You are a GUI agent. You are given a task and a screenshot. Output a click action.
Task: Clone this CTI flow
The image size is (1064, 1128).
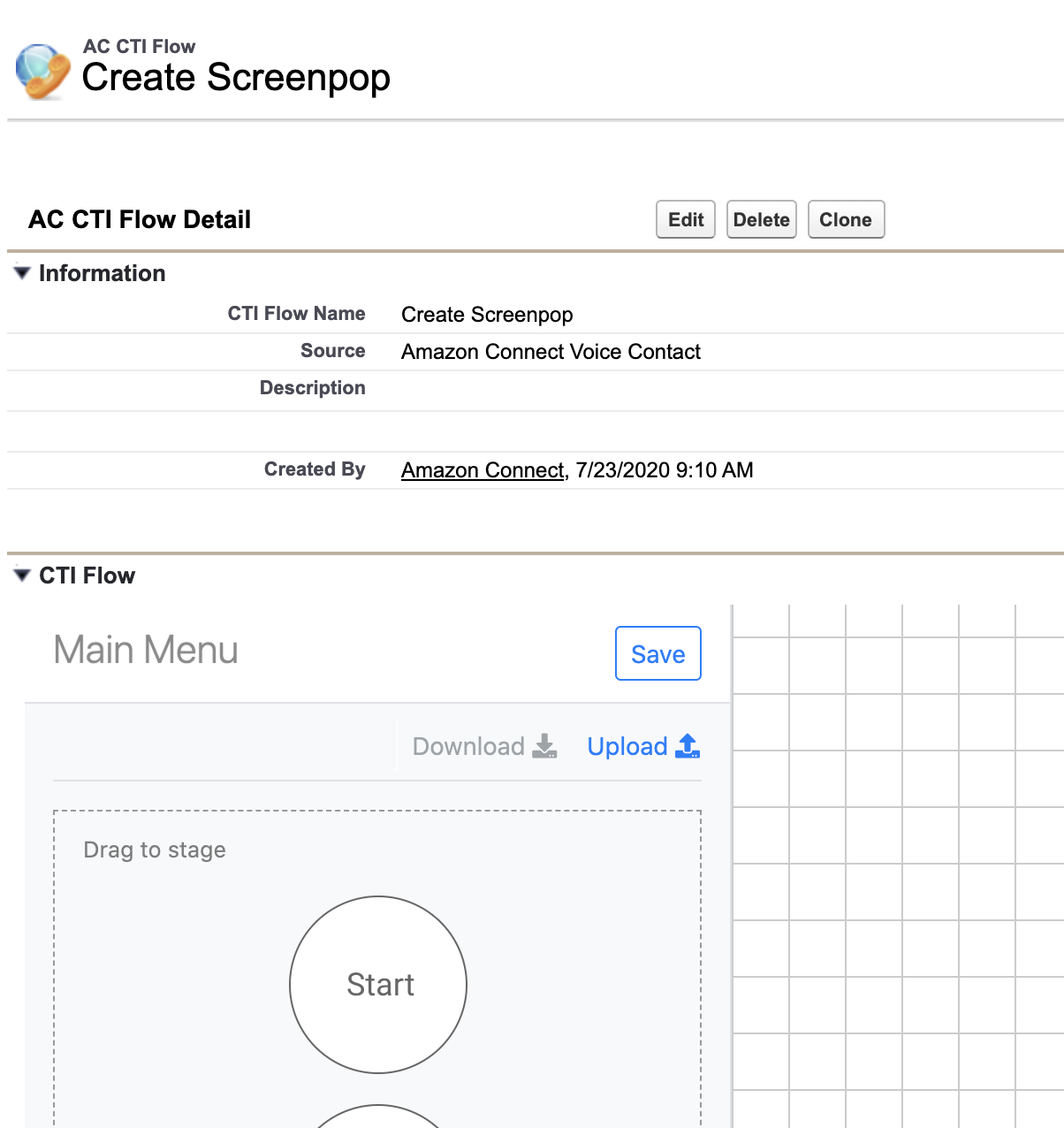pos(846,219)
